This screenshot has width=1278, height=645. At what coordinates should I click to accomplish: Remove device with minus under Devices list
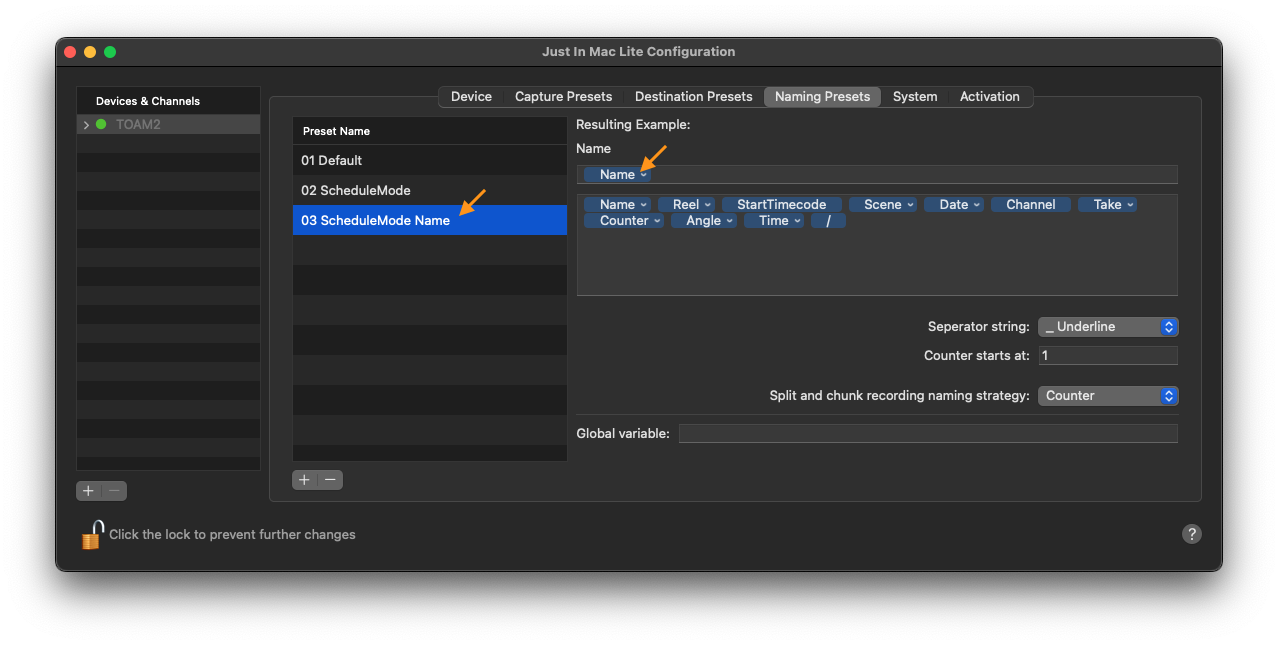coord(115,490)
